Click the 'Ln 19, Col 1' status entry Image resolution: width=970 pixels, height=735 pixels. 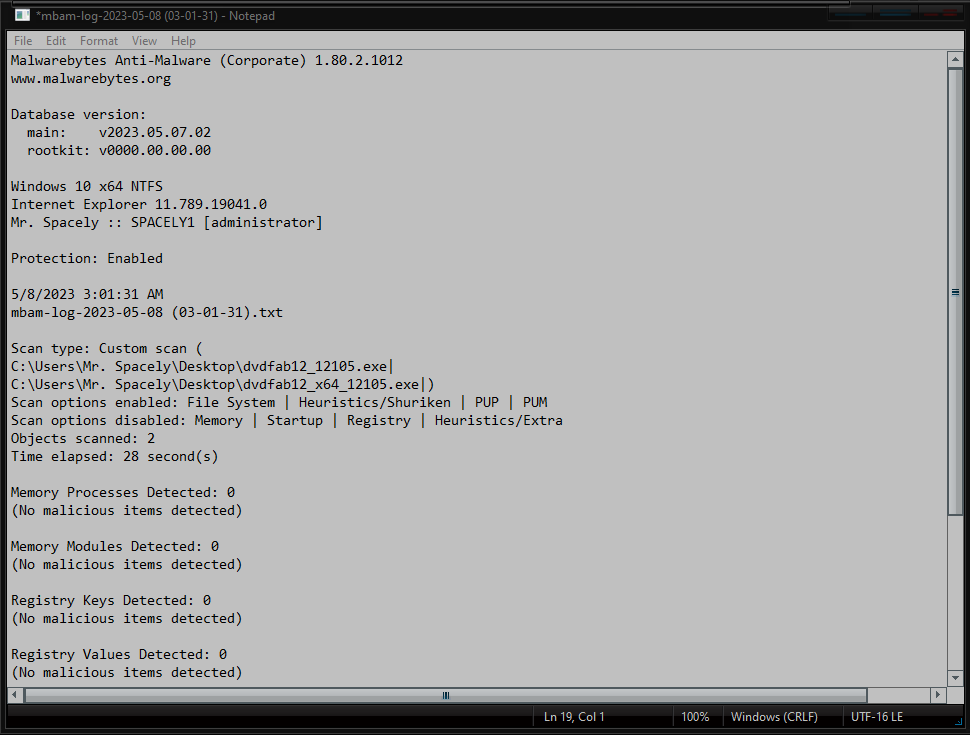[574, 717]
